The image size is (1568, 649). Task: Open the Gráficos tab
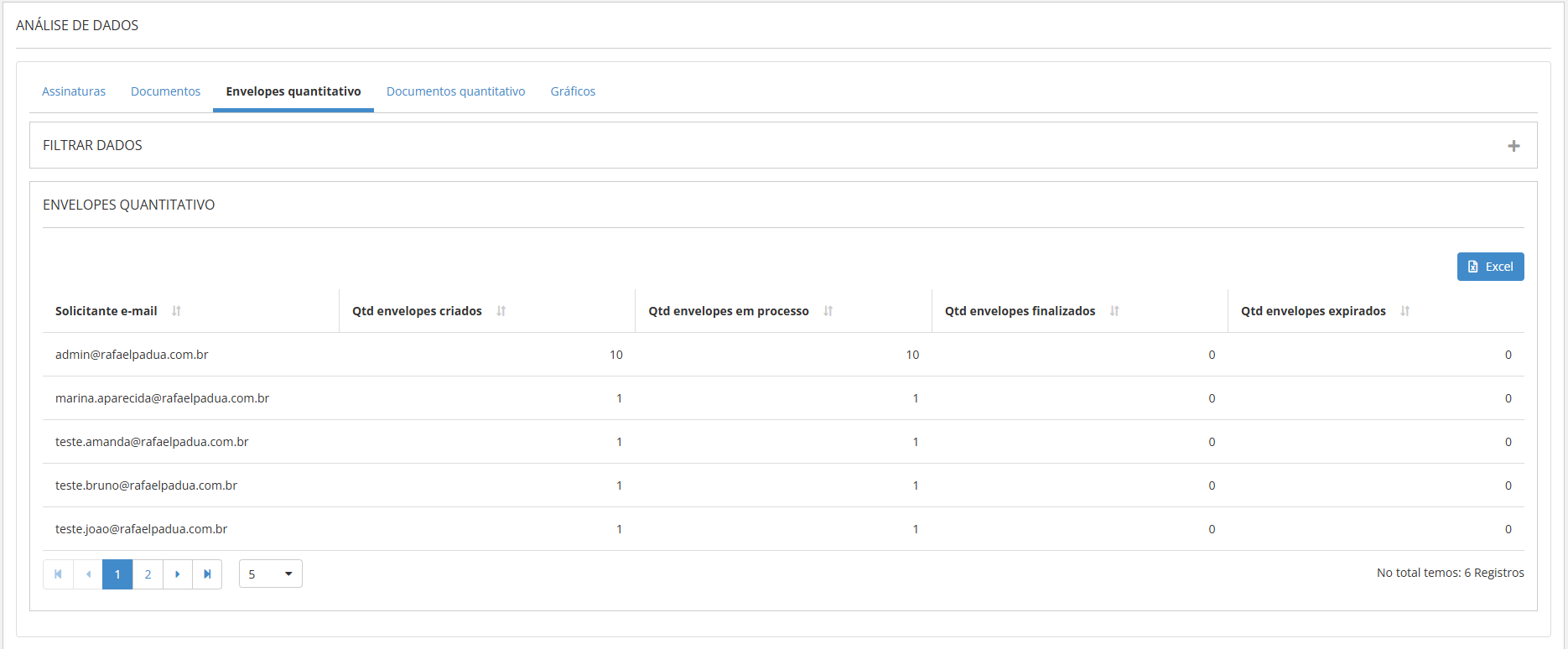click(x=573, y=91)
